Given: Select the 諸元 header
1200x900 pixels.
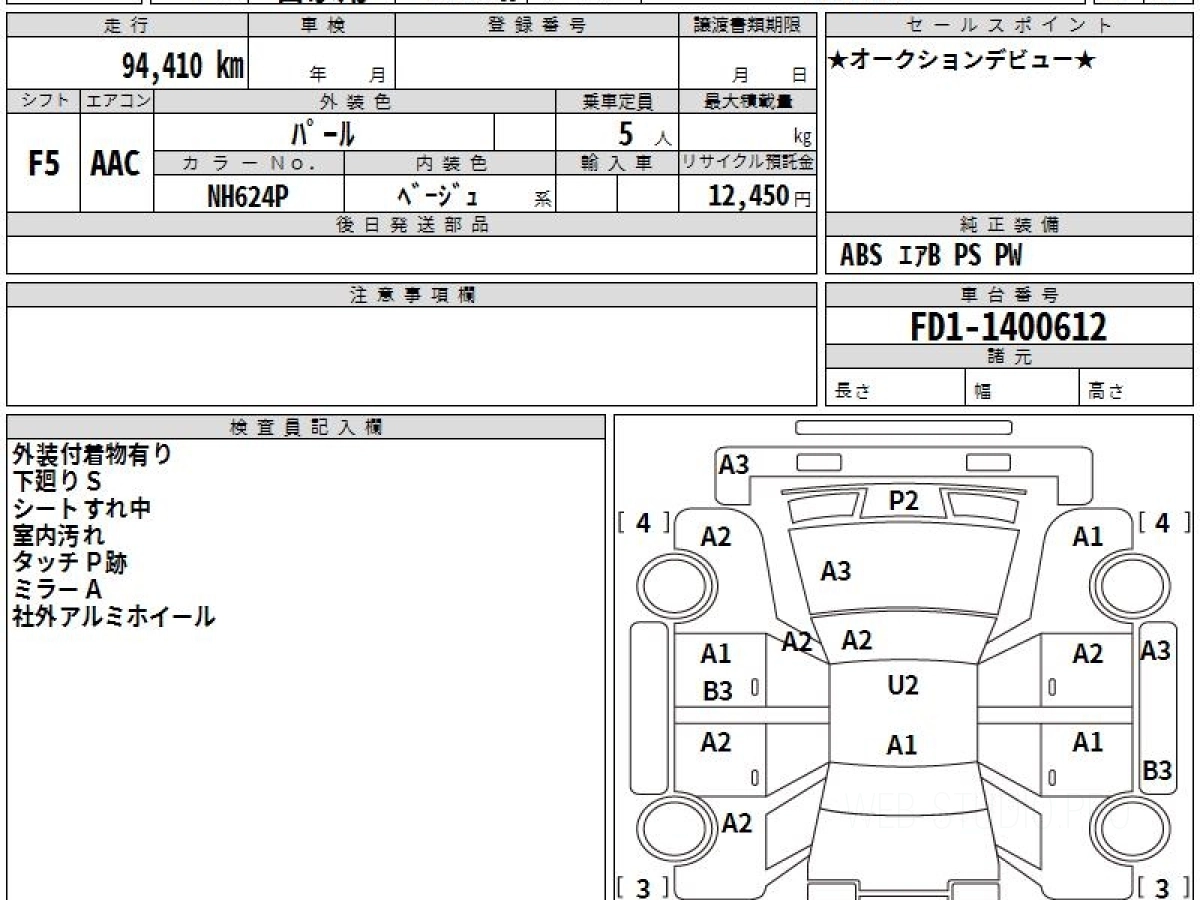Looking at the screenshot, I should (x=1010, y=357).
